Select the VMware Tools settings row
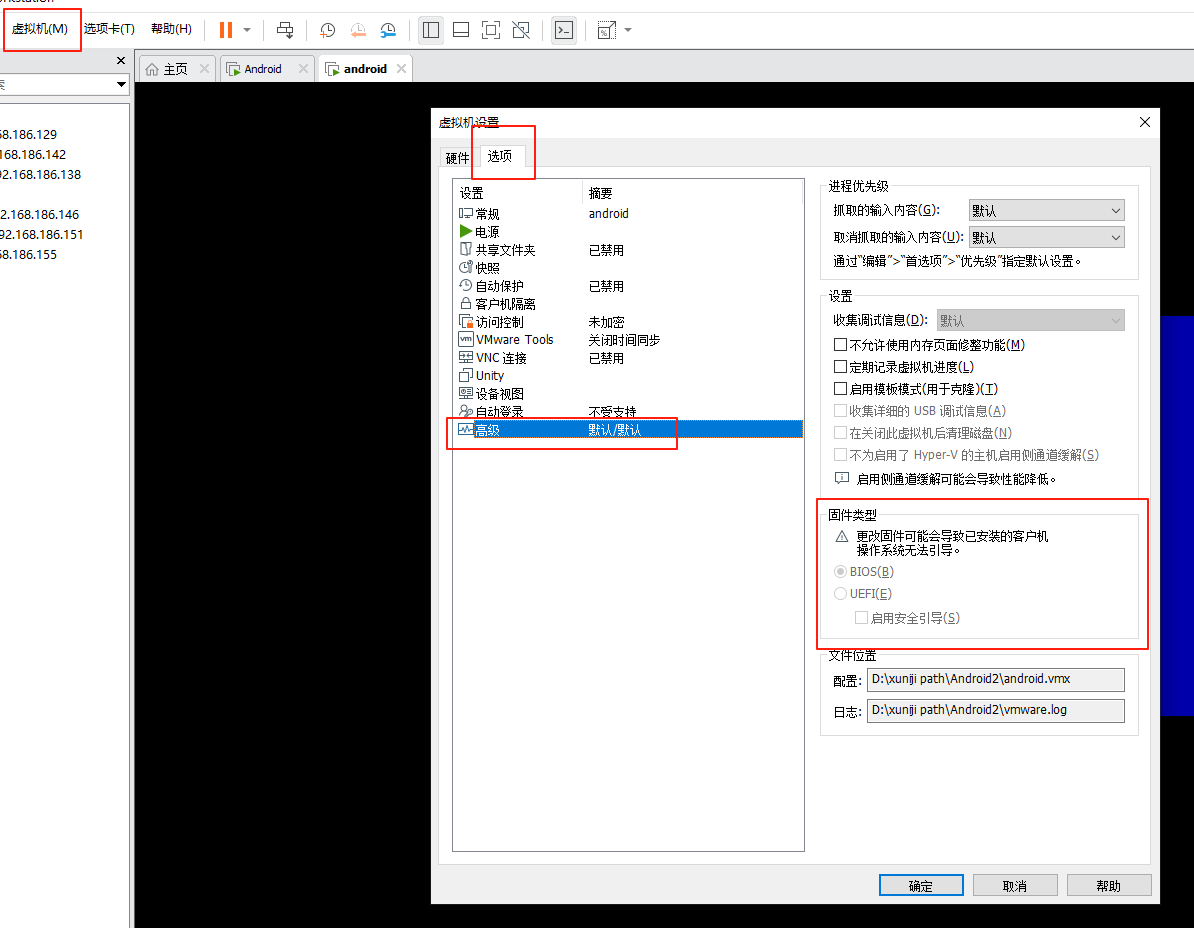This screenshot has width=1194, height=928. pos(627,340)
